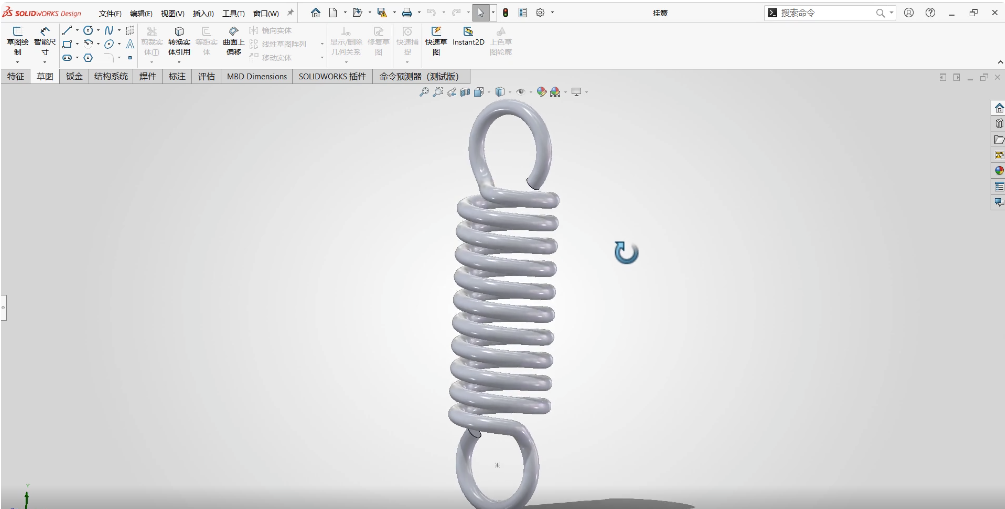Viewport: 1005px width, 509px height.
Task: Select the Line sketch tool
Action: tap(68, 31)
